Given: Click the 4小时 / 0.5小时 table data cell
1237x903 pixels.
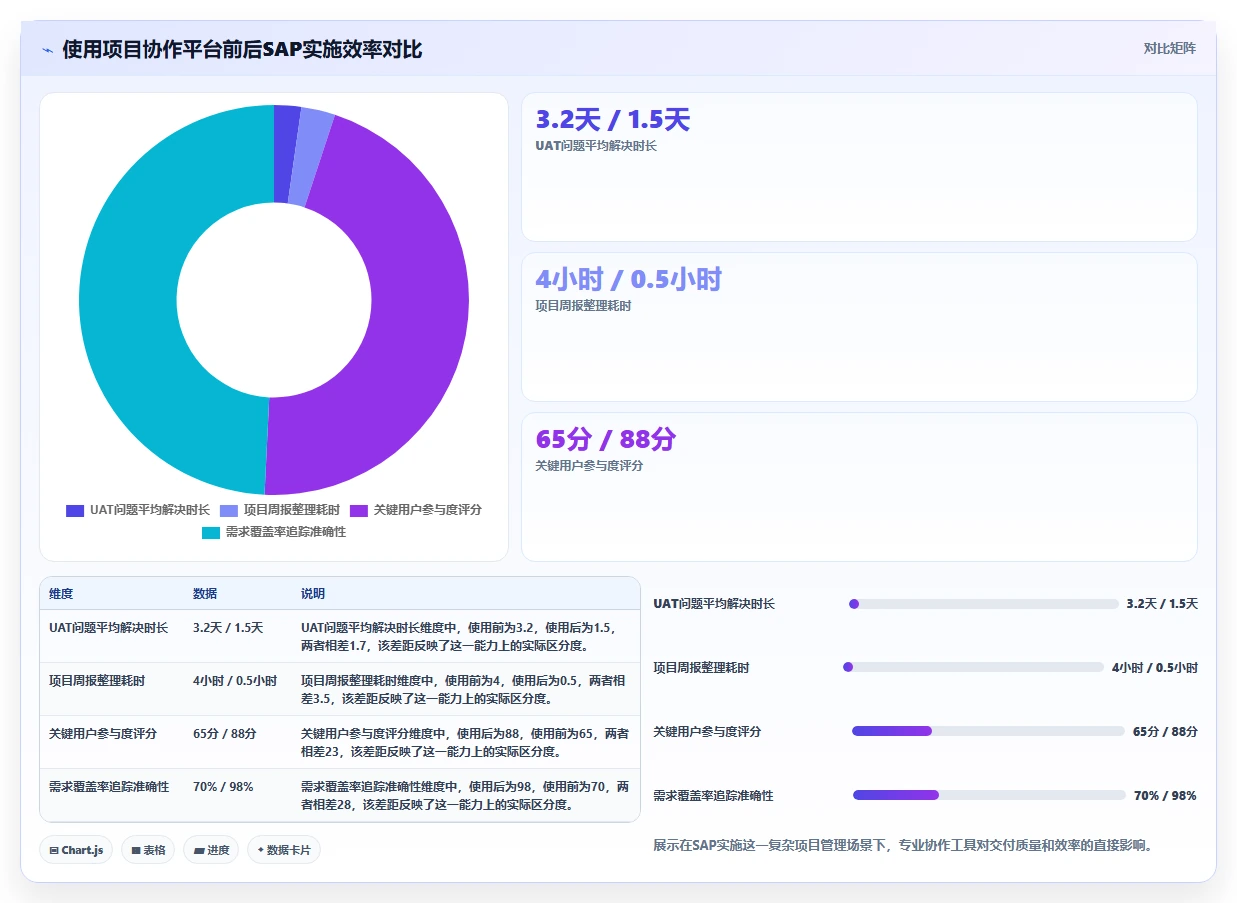Looking at the screenshot, I should click(x=235, y=681).
